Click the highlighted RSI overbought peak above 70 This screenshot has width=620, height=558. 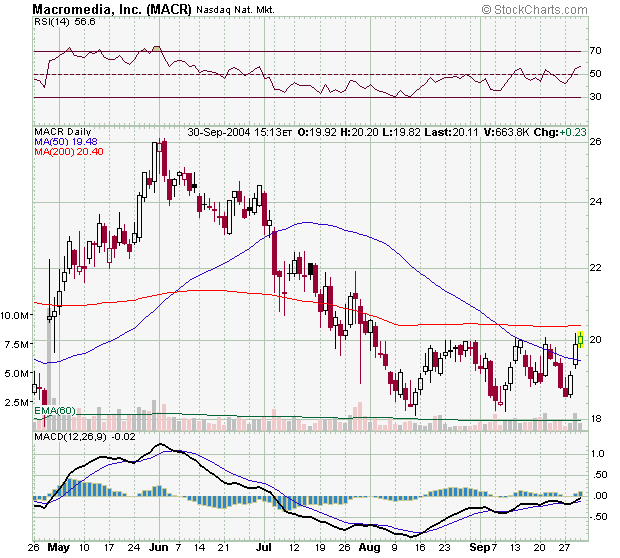[157, 48]
